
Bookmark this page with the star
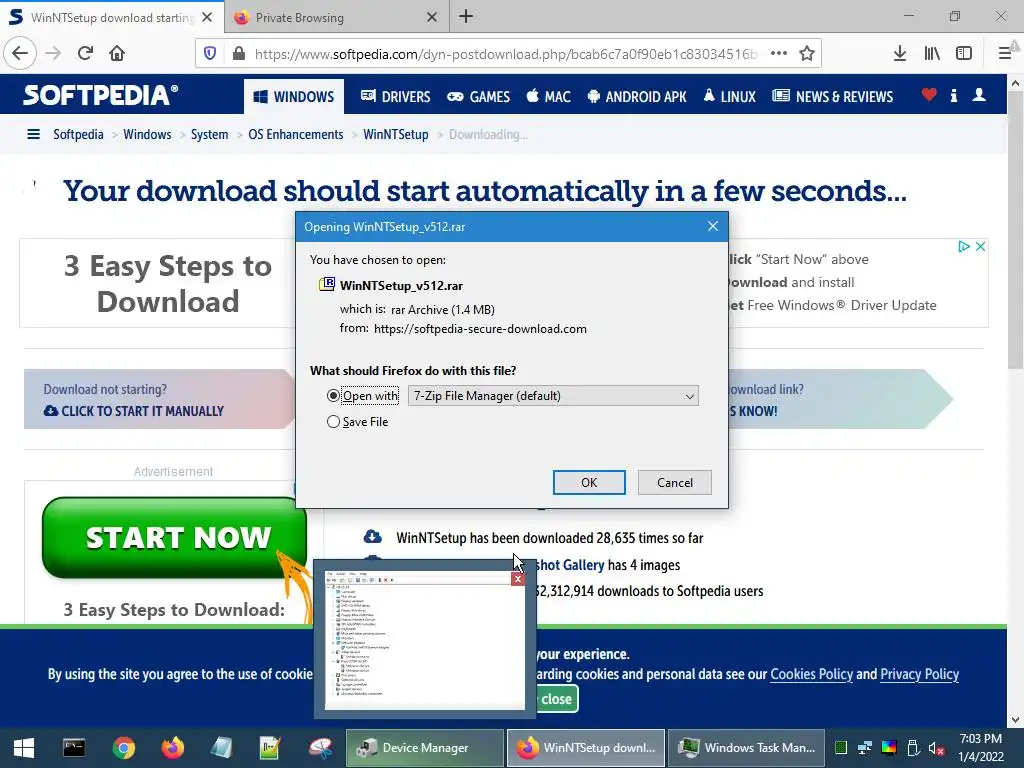(807, 54)
